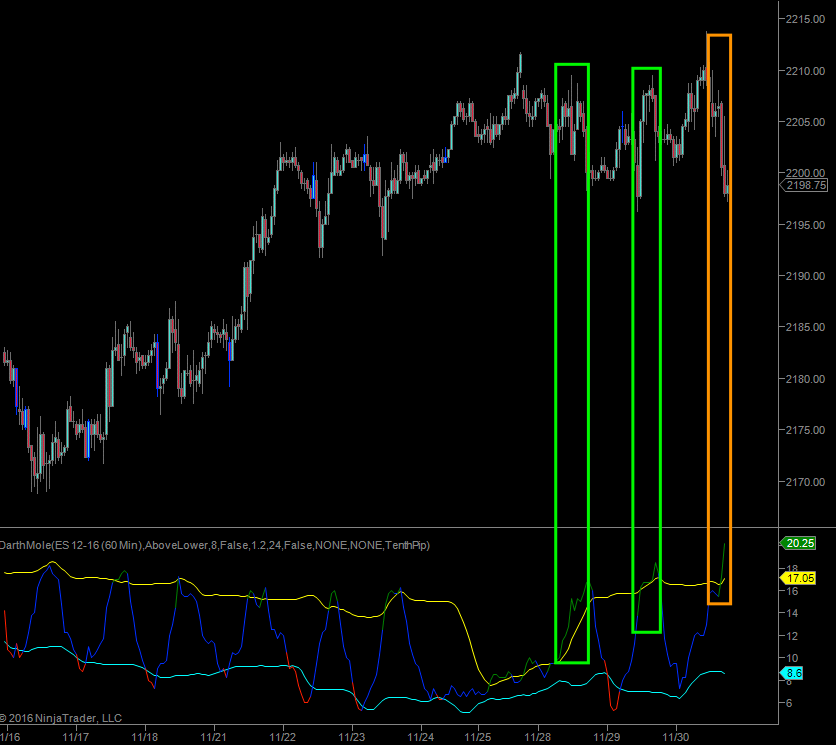Click the 2215.00 price axis label
This screenshot has width=836, height=745.
click(806, 18)
